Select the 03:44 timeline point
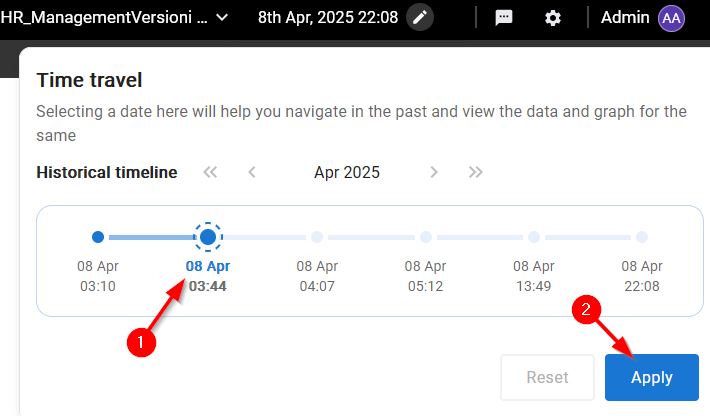The image size is (710, 416). pos(208,237)
